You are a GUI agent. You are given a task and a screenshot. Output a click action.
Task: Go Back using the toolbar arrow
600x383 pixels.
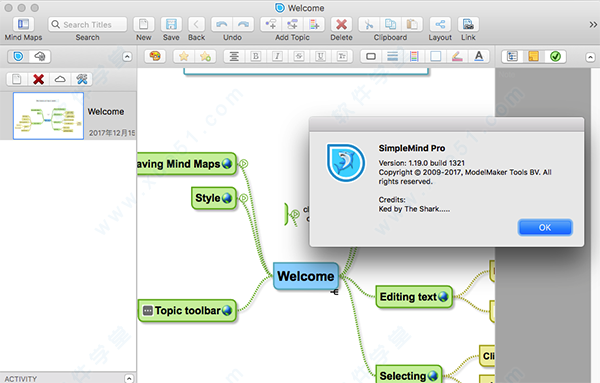[196, 24]
